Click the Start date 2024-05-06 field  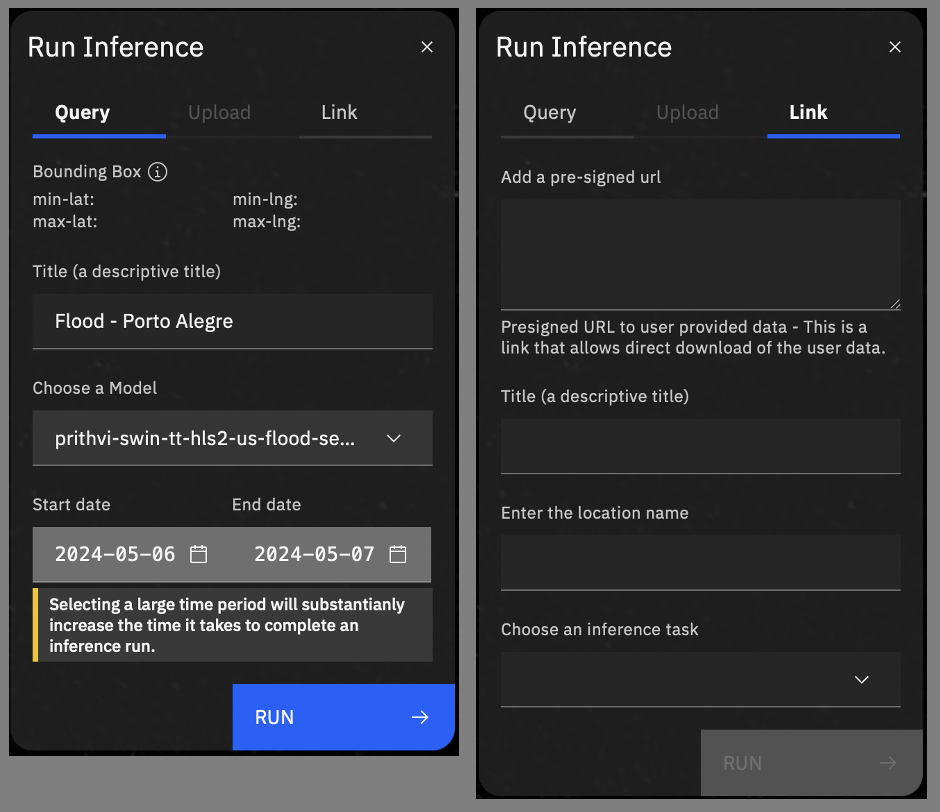115,554
